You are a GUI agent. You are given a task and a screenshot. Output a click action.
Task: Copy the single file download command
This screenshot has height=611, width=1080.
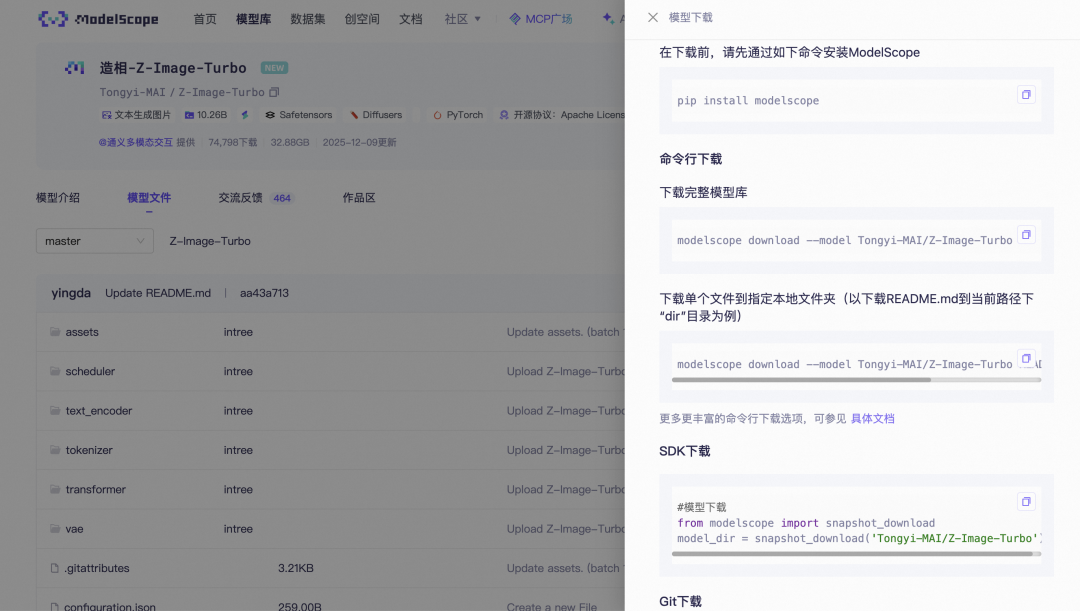[x=1026, y=359]
